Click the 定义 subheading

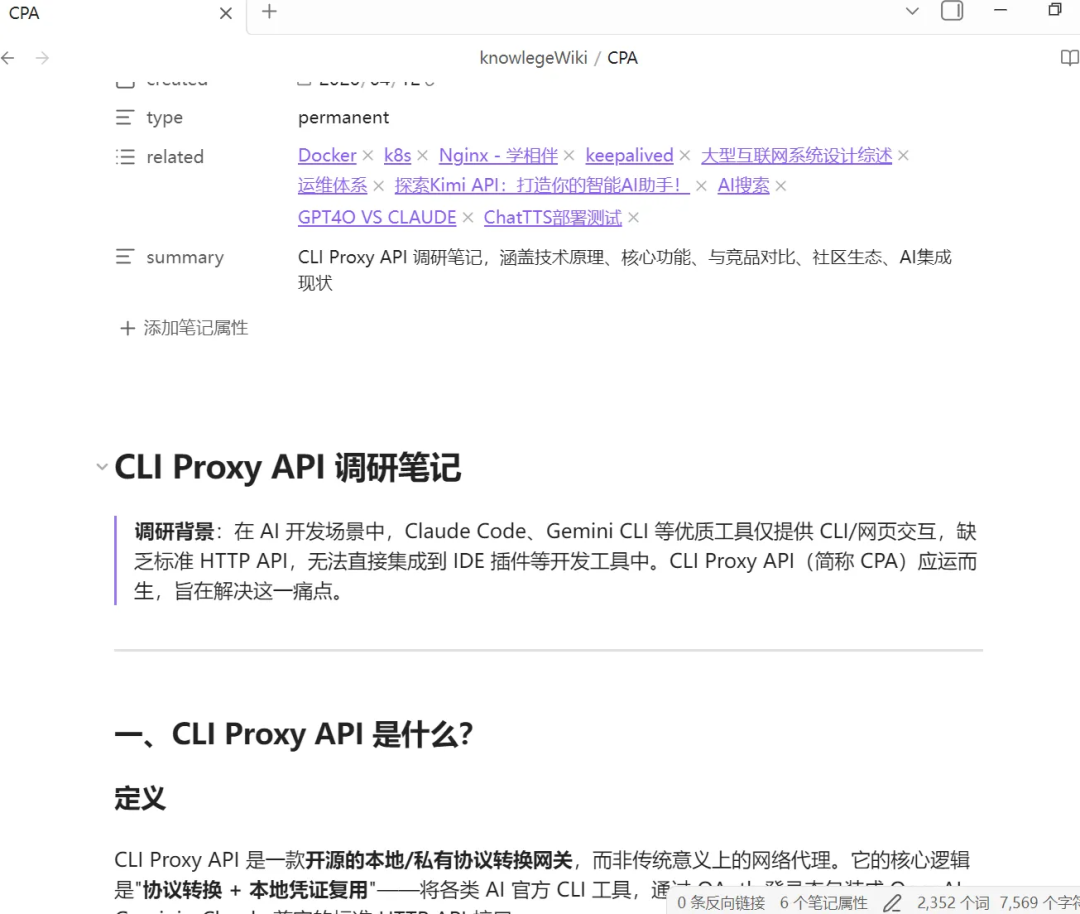pyautogui.click(x=140, y=798)
